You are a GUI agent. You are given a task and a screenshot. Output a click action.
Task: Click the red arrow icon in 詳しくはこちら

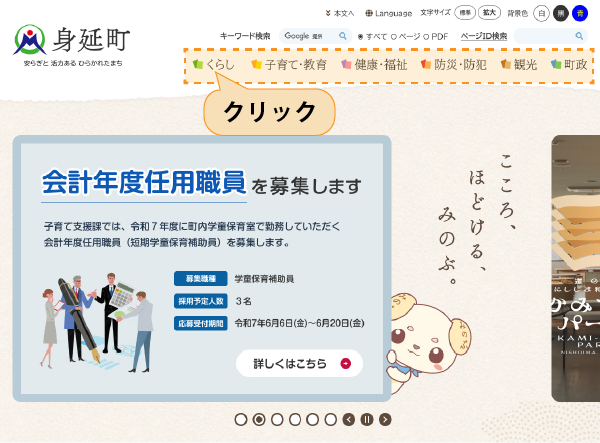[346, 363]
